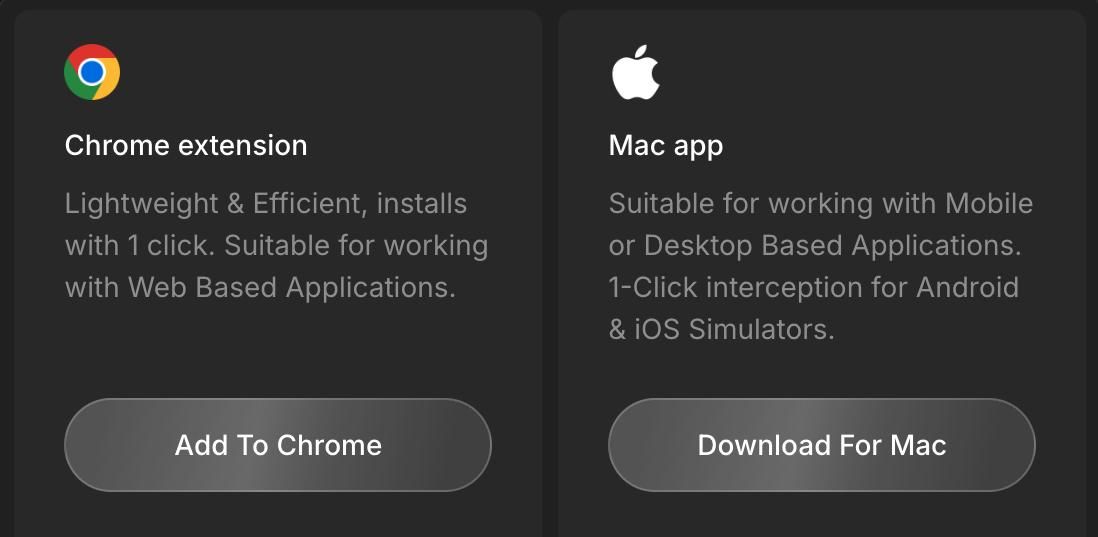Click the "Lightweight & Efficient, installs" text line
This screenshot has width=1098, height=537.
coord(265,204)
